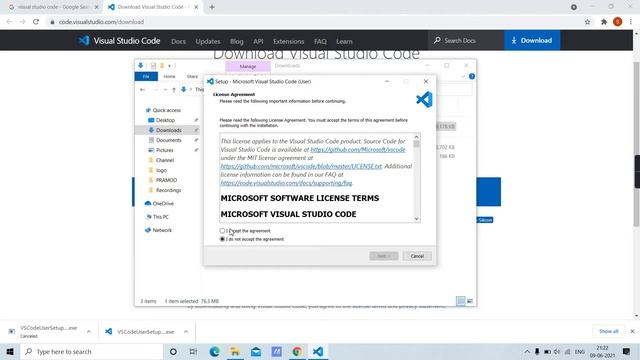
Task: Click File Explorer up-folder arrow
Action: click(x=173, y=89)
